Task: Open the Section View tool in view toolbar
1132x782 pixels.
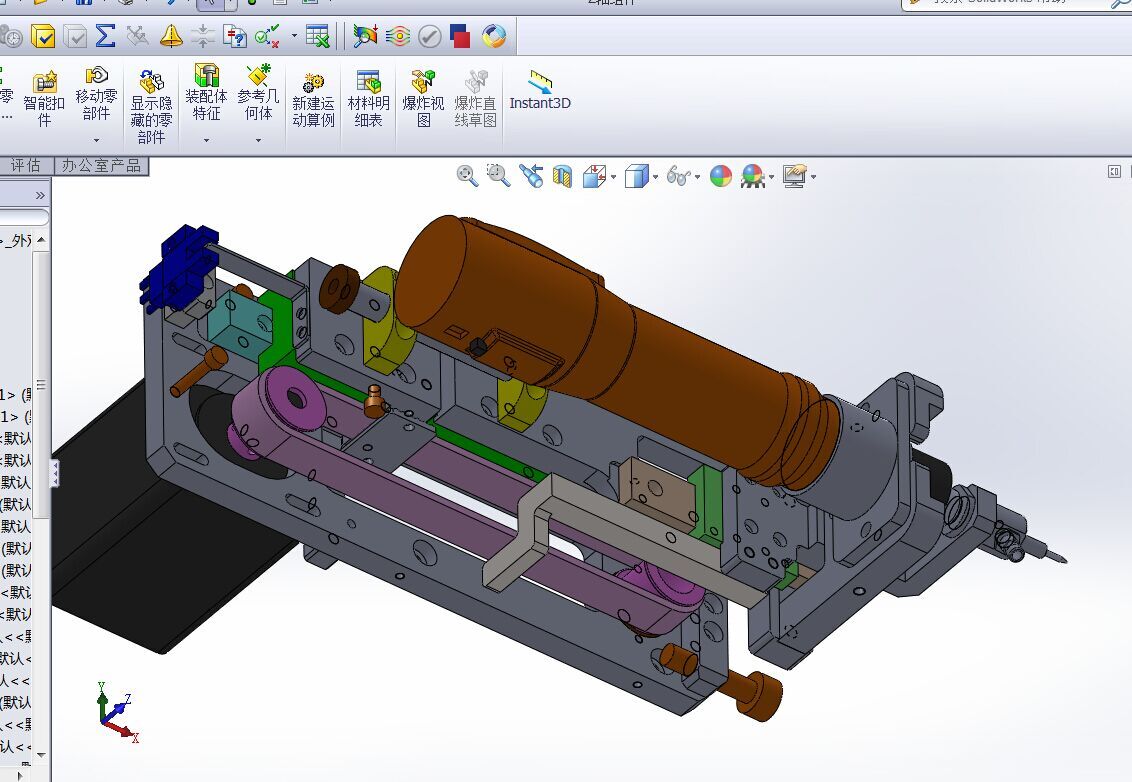Action: [x=562, y=176]
